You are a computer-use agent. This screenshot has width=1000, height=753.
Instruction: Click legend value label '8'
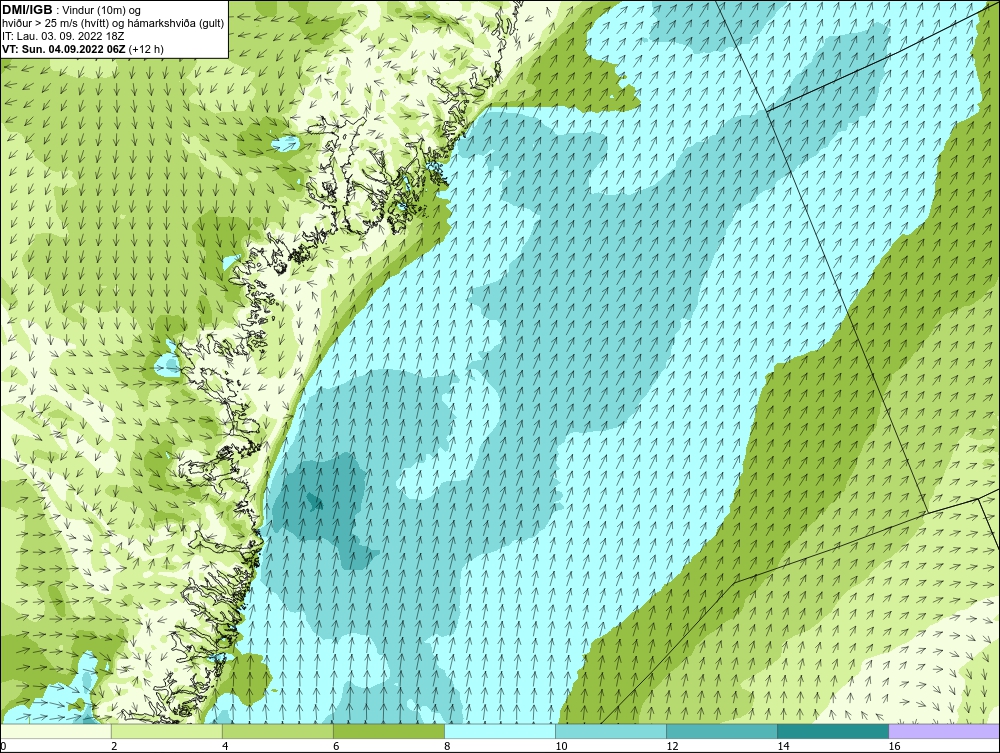447,747
